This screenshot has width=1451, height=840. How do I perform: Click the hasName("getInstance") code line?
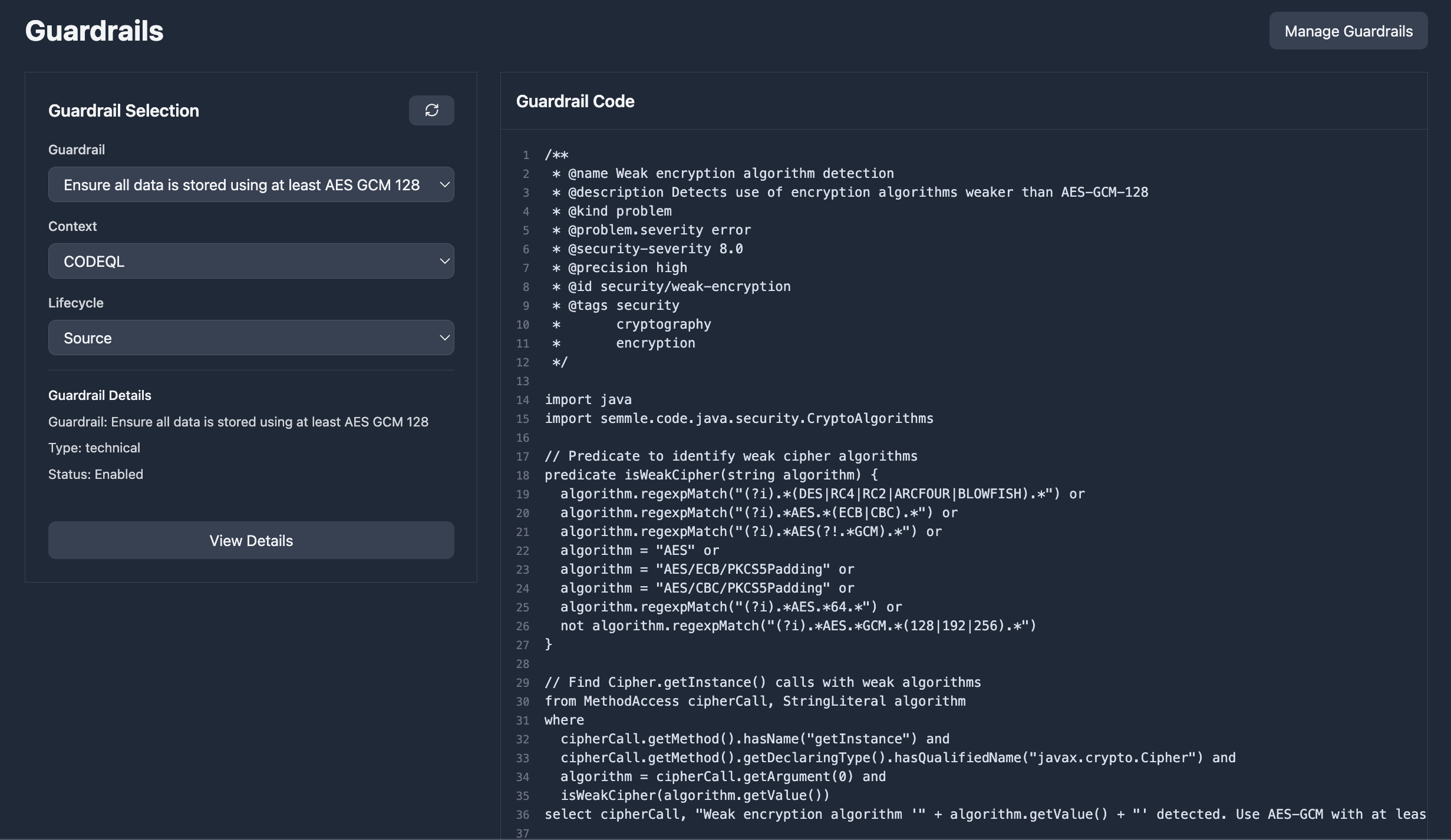click(755, 739)
